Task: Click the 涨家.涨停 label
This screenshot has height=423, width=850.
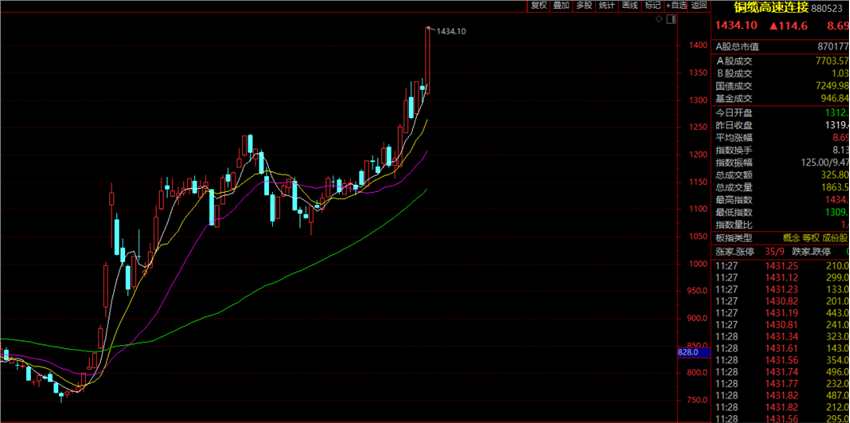Action: tap(735, 252)
